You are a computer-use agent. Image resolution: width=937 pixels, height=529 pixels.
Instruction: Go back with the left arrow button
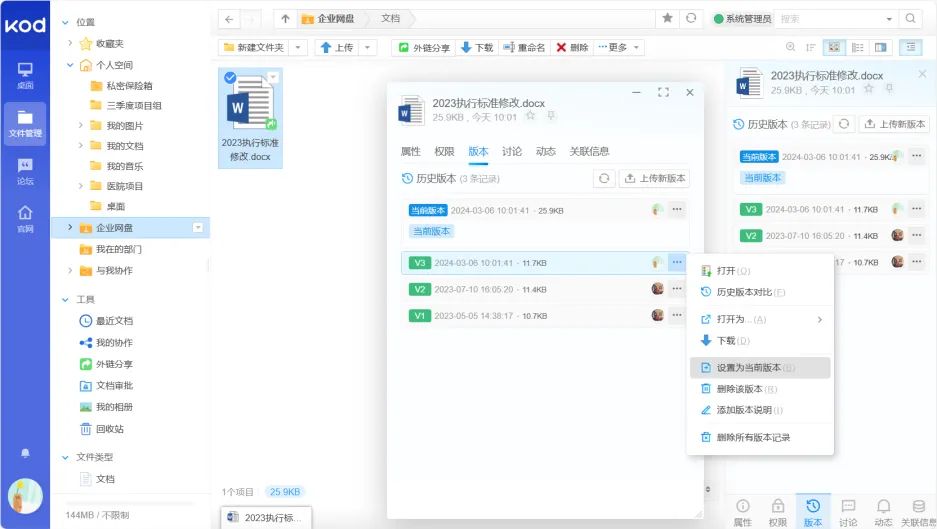coord(229,19)
